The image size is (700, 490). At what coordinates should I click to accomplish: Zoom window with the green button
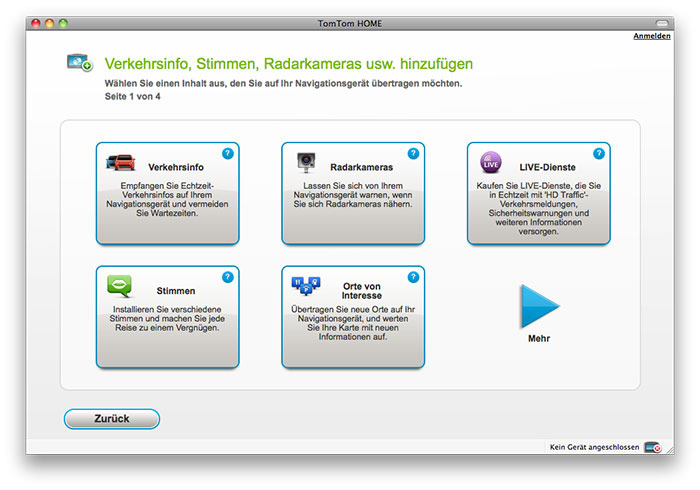pyautogui.click(x=63, y=23)
